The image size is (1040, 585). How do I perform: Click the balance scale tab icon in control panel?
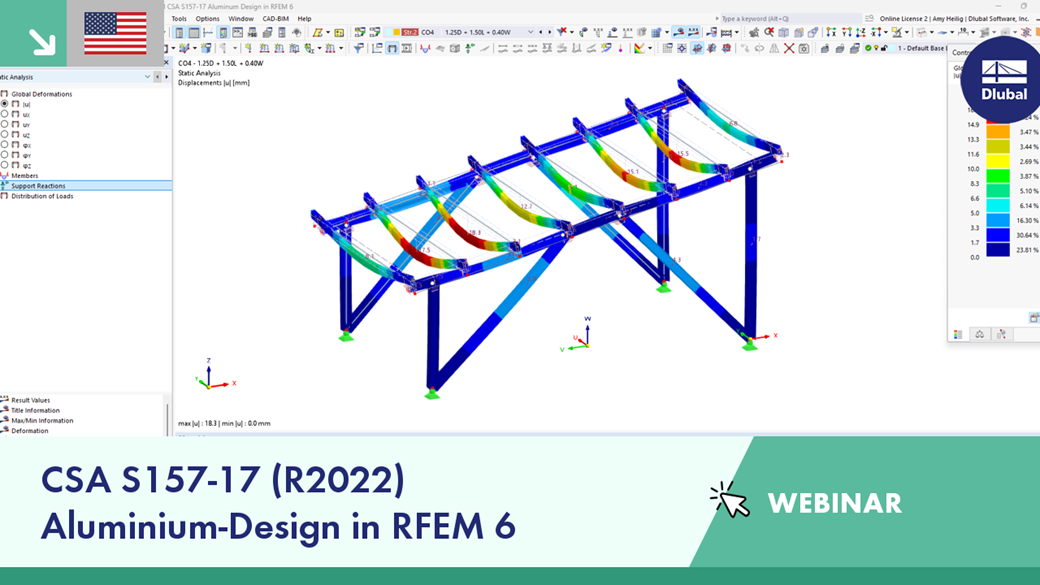[980, 334]
